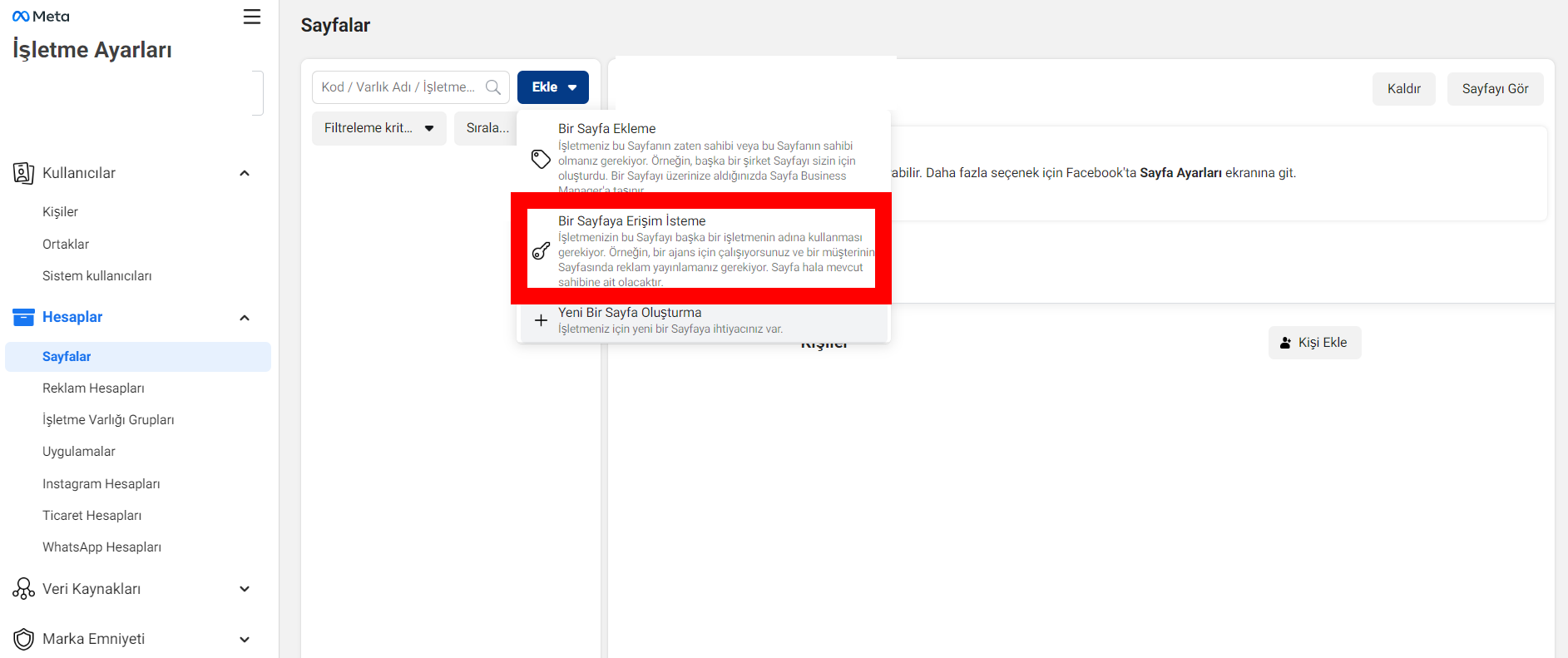Choose Bir Sayfa Ekleme menu option
The image size is (1568, 658).
(x=704, y=156)
